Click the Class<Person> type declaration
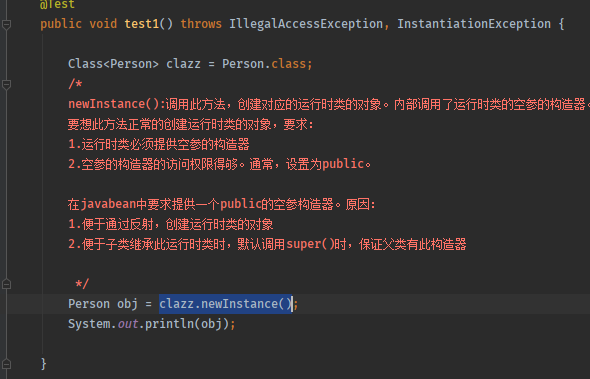 [113, 64]
